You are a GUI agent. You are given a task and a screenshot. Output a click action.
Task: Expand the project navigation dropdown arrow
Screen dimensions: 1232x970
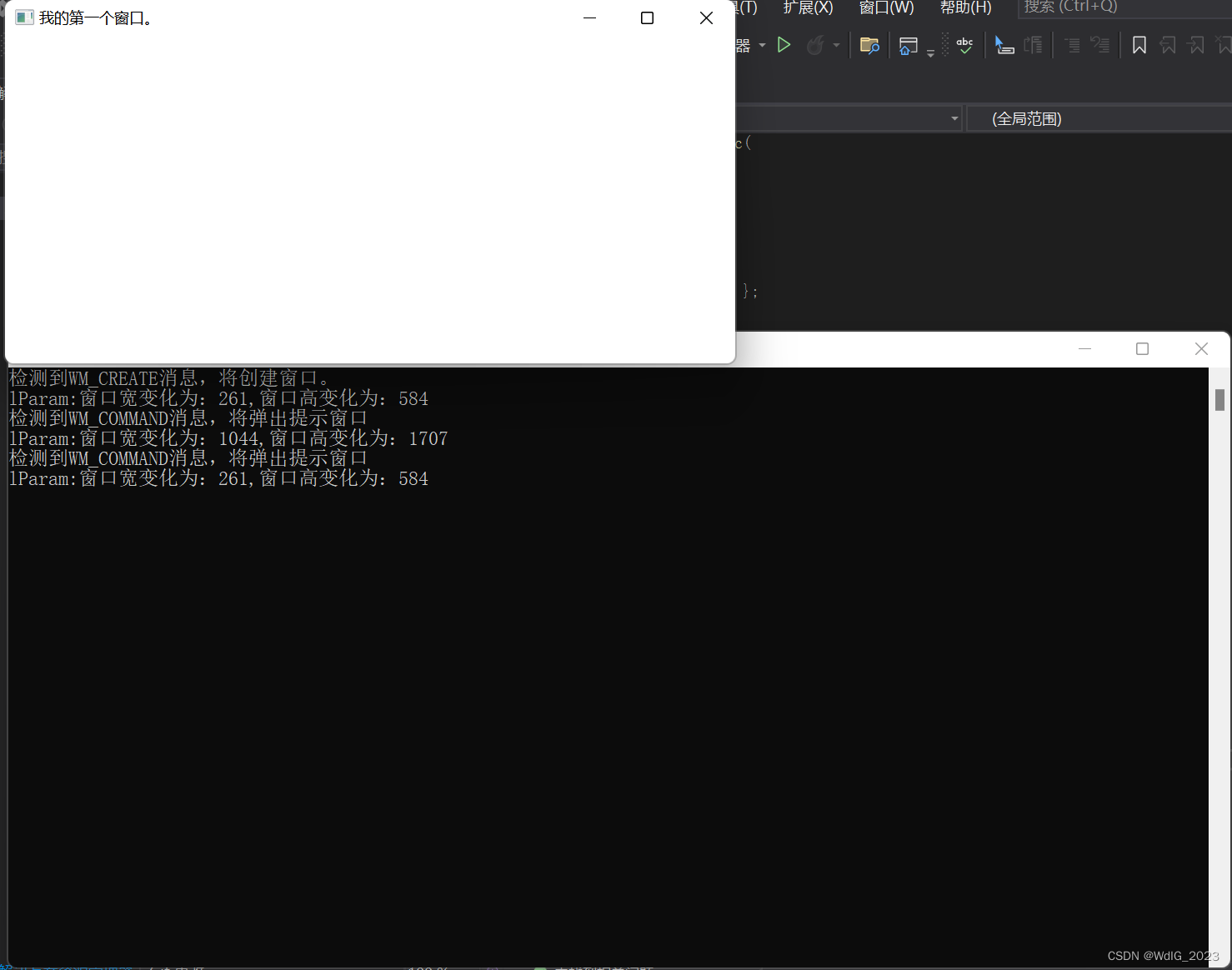coord(954,118)
